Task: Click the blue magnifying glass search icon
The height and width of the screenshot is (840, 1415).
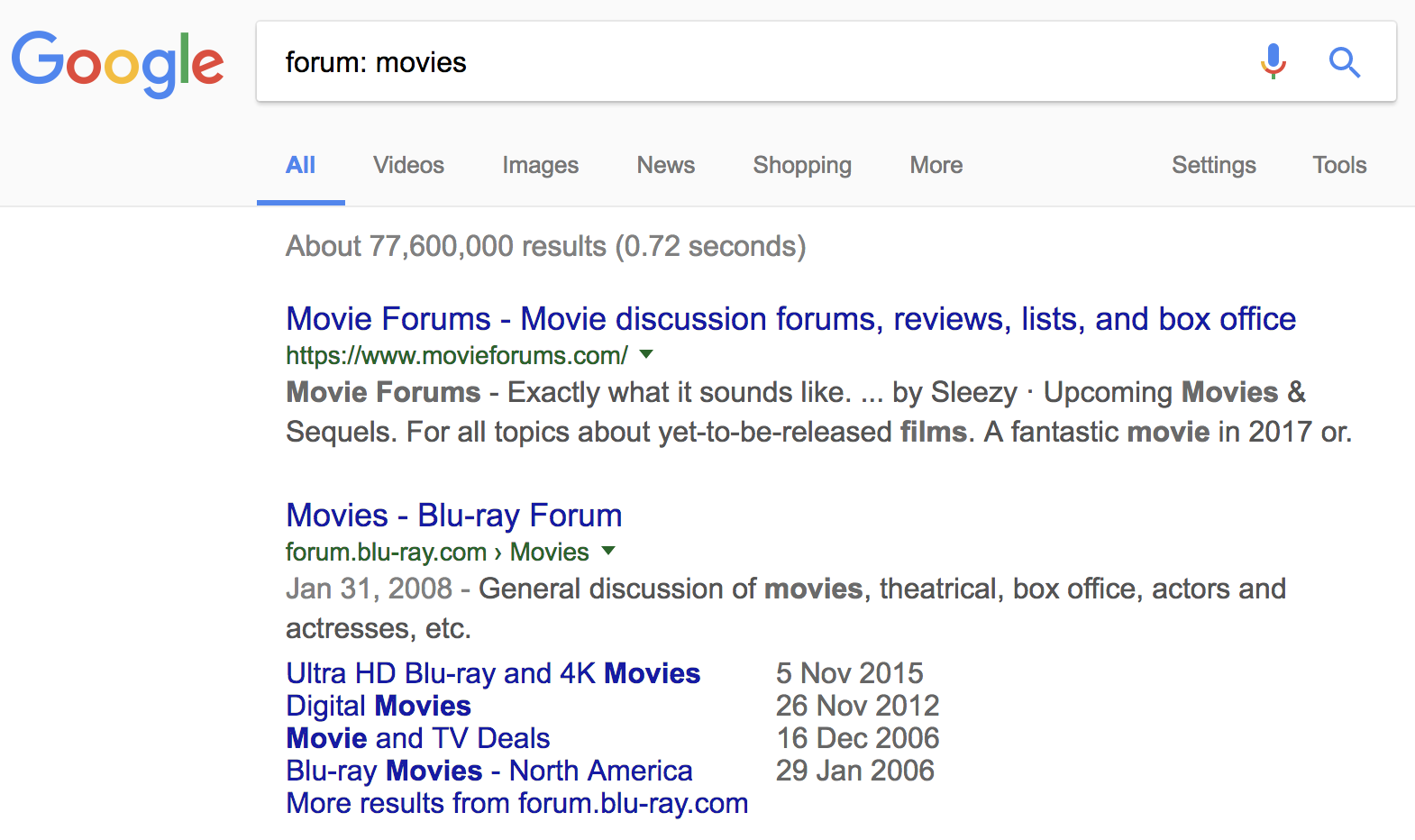Action: pyautogui.click(x=1344, y=62)
